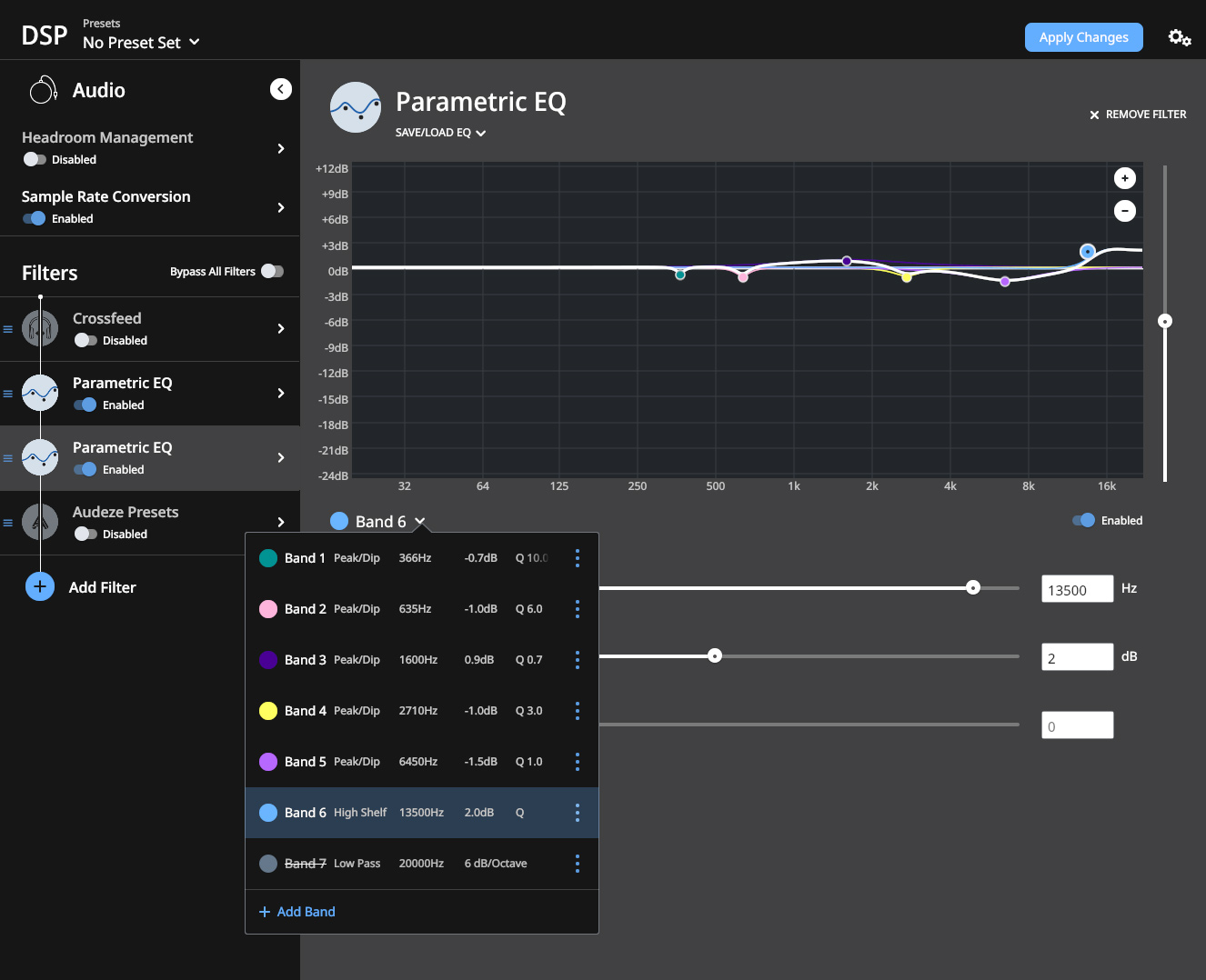Open the Presets dropdown

(x=141, y=42)
